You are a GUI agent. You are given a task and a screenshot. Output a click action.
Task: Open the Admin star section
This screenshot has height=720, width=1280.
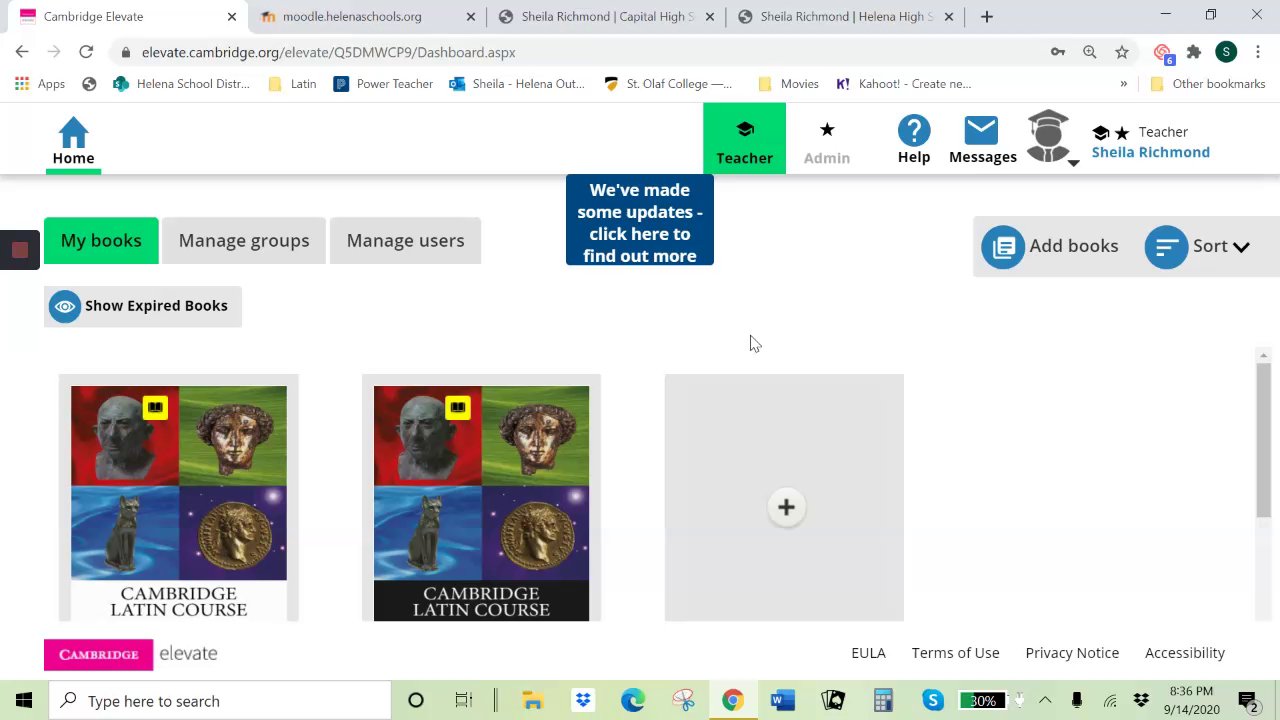pyautogui.click(x=827, y=141)
